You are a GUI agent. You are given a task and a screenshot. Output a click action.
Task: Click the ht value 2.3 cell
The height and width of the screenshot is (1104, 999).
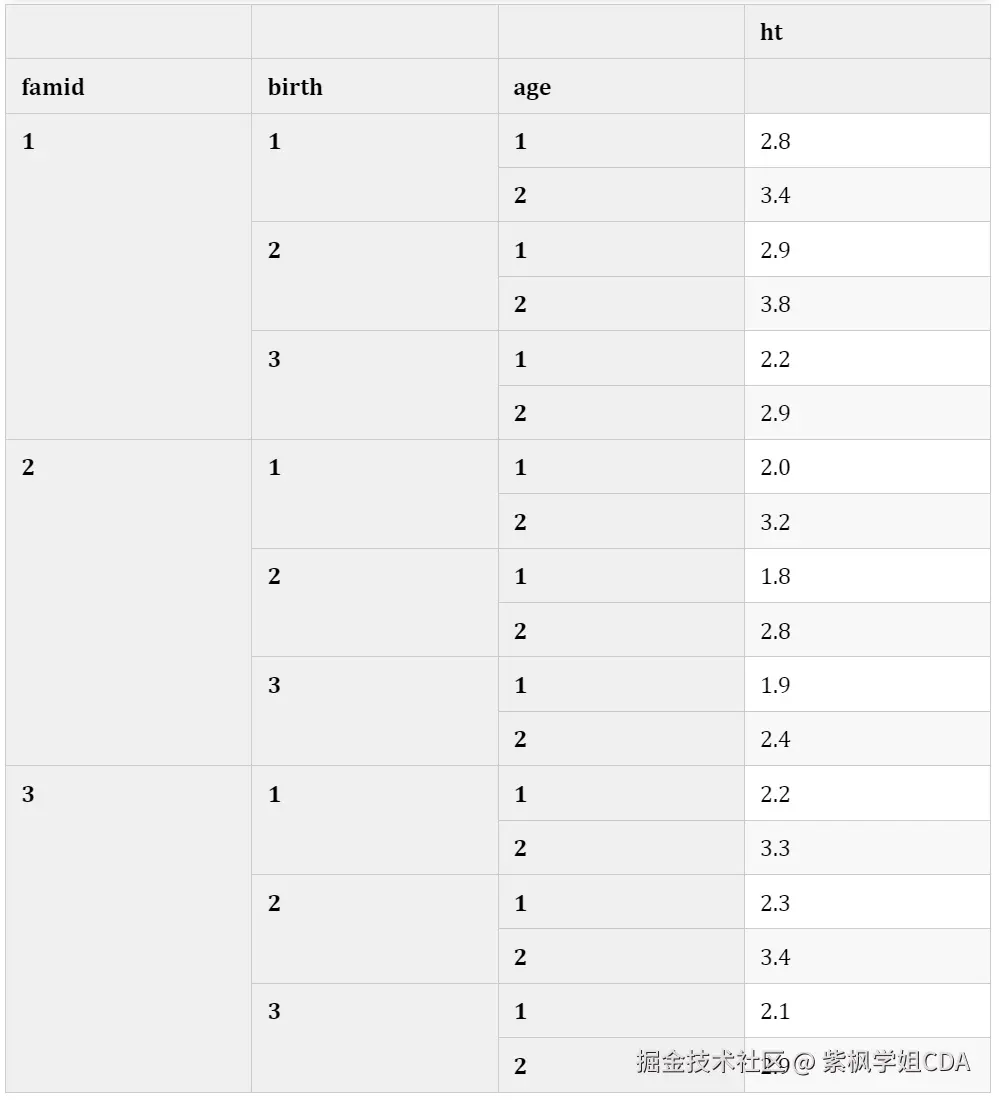775,903
